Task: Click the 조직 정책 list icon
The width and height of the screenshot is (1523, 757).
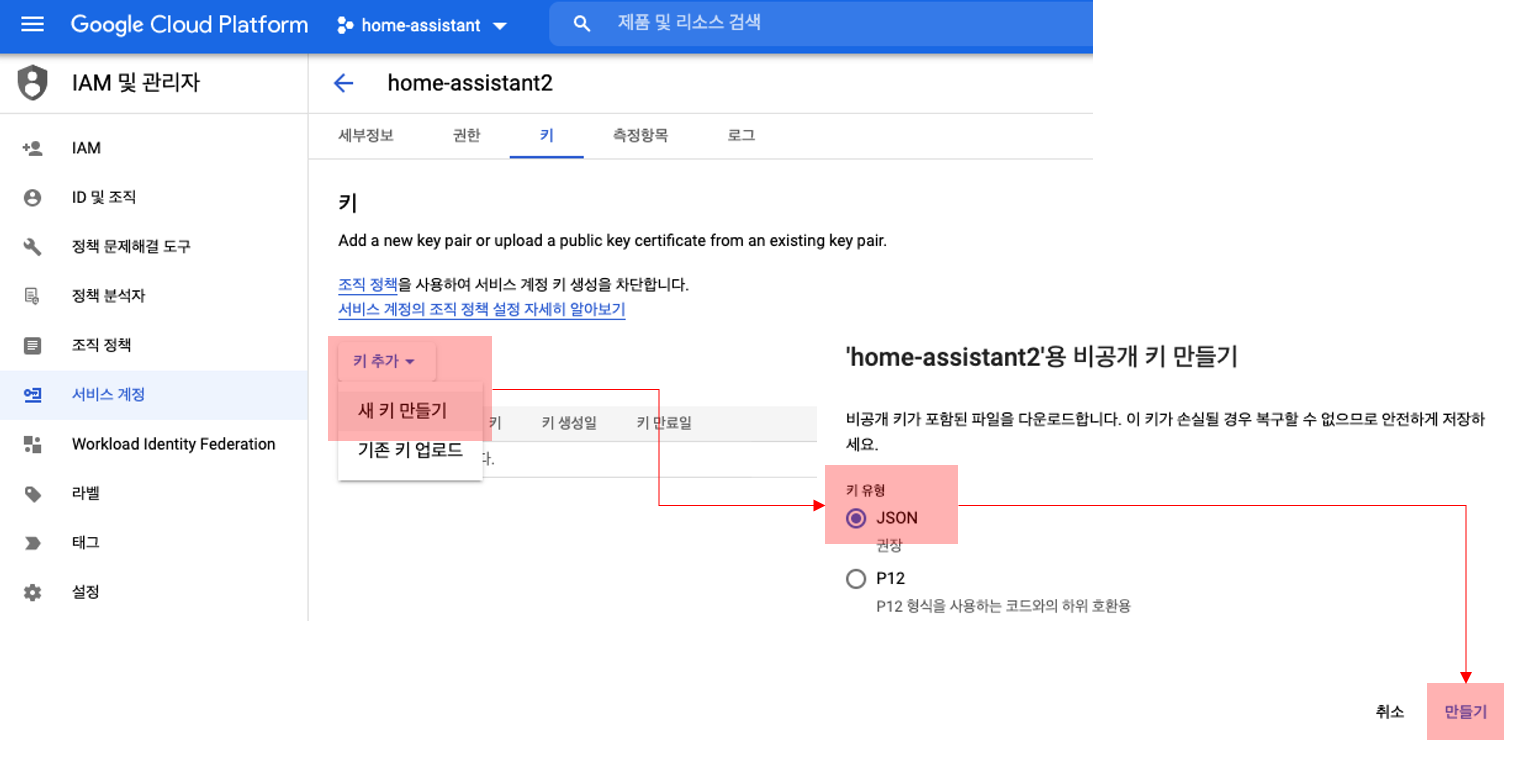Action: coord(32,345)
